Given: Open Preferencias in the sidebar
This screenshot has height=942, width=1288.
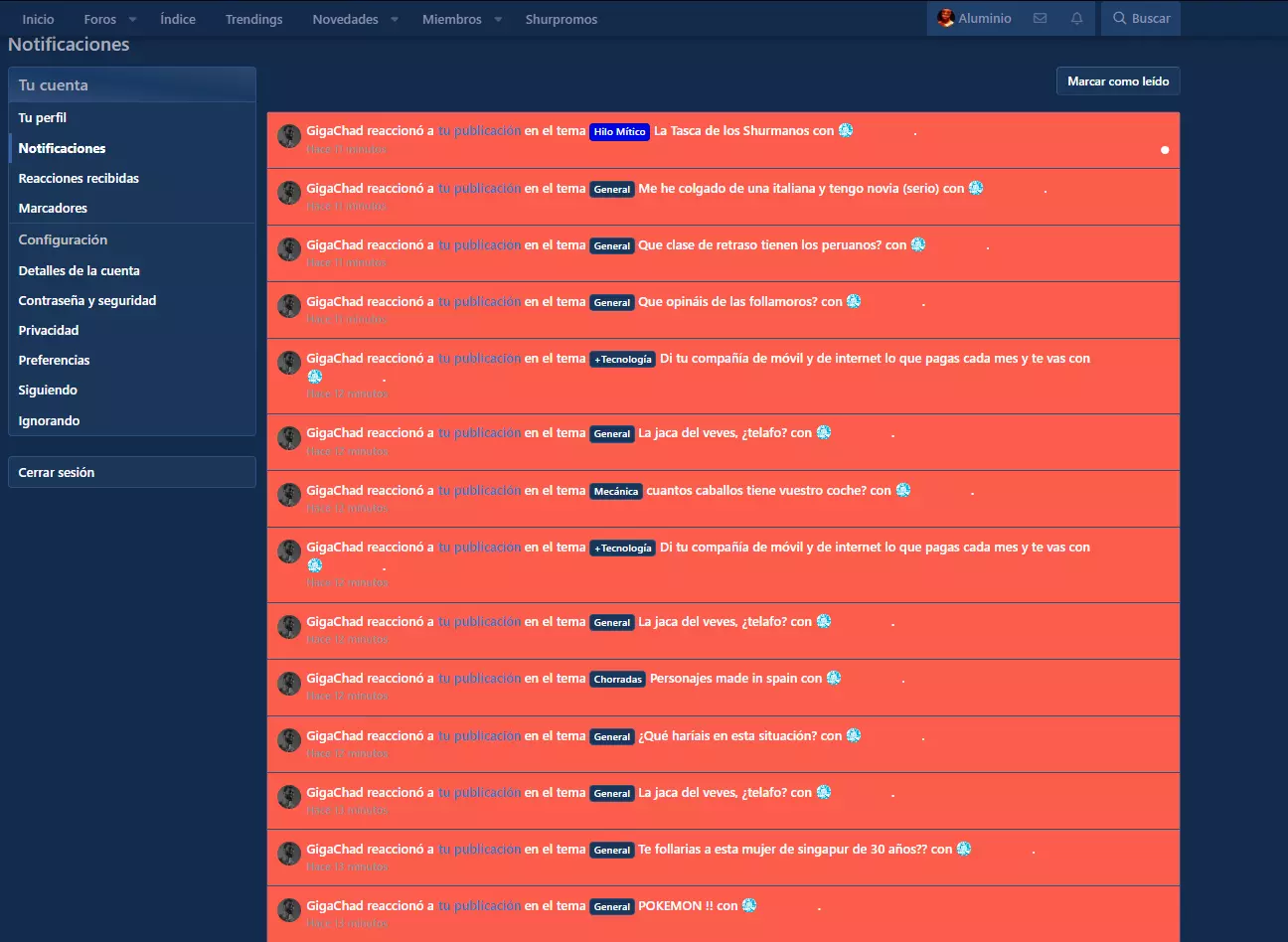Looking at the screenshot, I should point(132,360).
